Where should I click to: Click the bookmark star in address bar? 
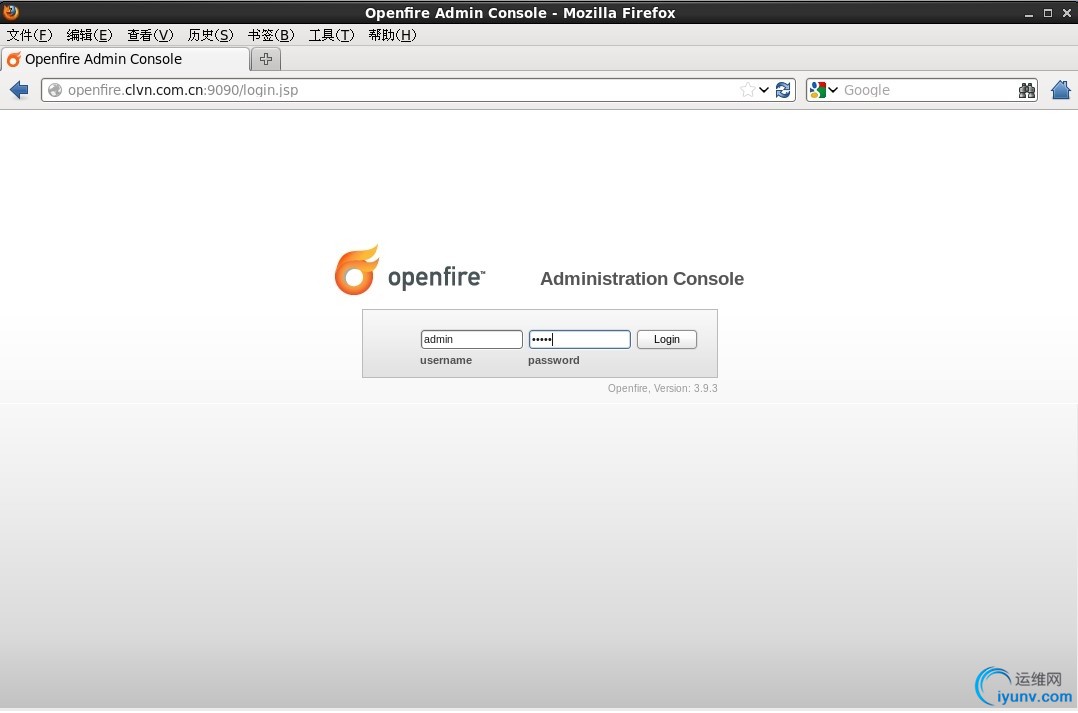click(x=747, y=89)
